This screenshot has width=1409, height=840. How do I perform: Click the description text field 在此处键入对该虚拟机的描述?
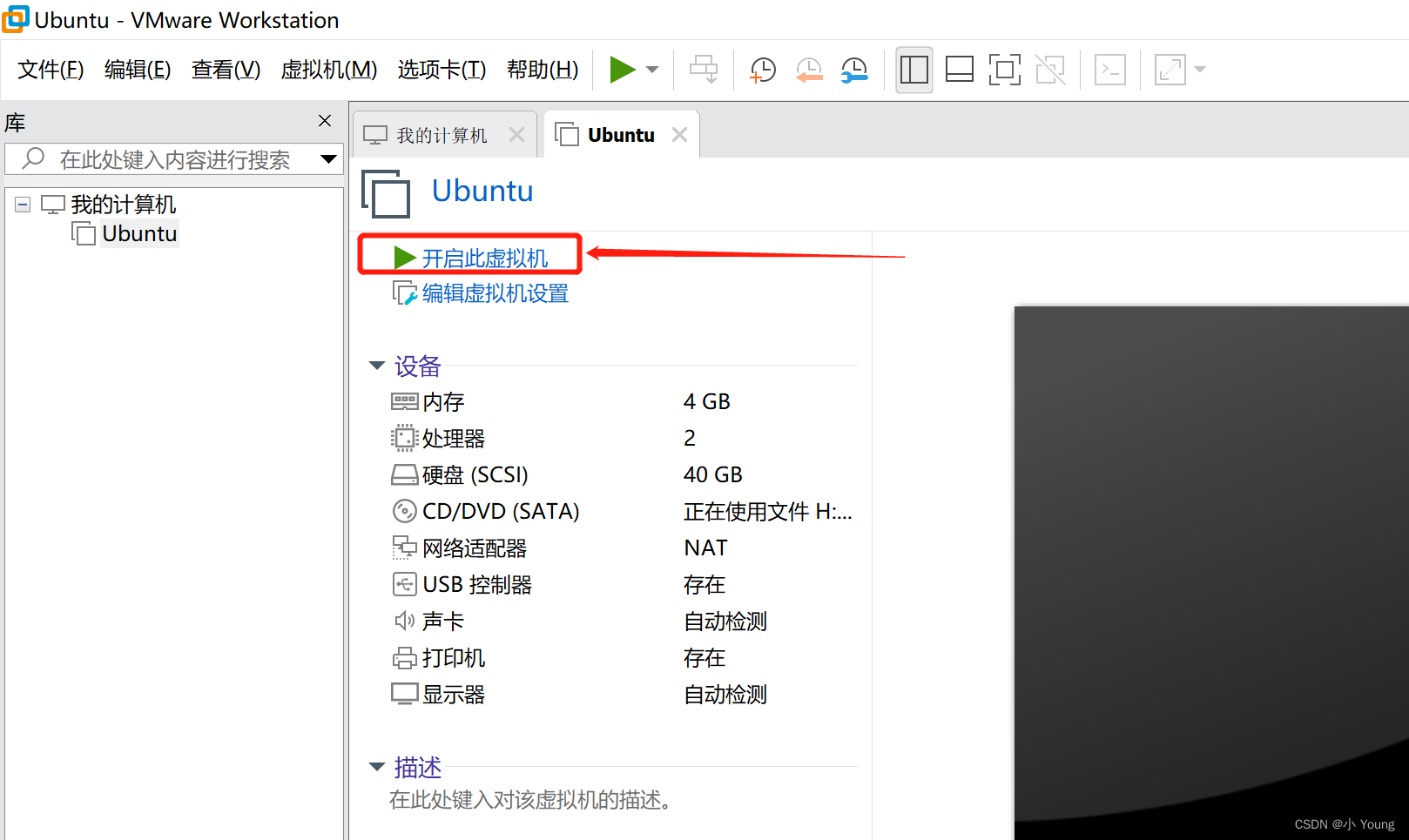530,800
